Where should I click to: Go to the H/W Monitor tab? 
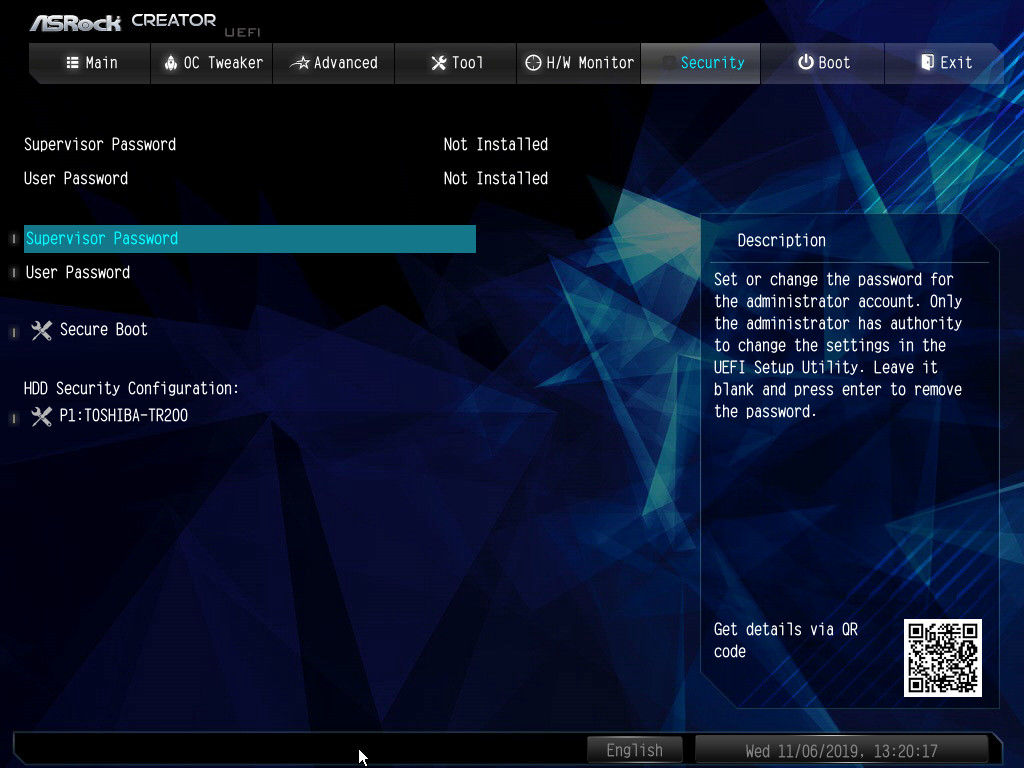tap(579, 62)
